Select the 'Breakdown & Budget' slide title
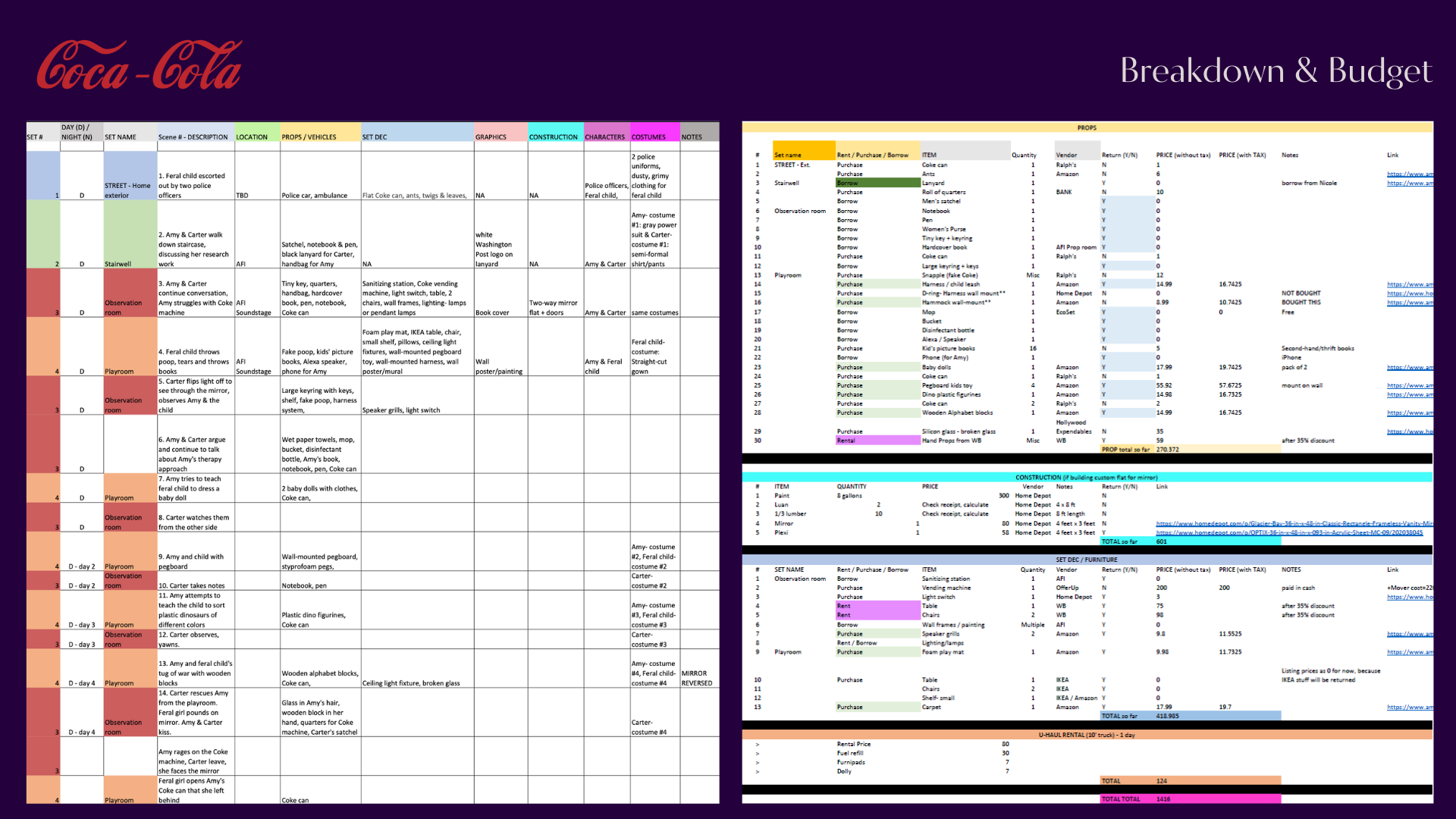This screenshot has height=819, width=1456. (1276, 71)
